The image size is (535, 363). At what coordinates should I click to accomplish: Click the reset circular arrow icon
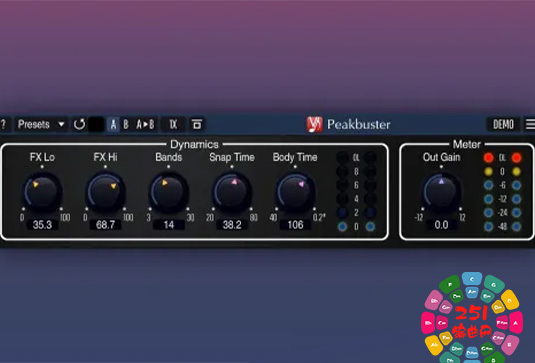tap(79, 124)
